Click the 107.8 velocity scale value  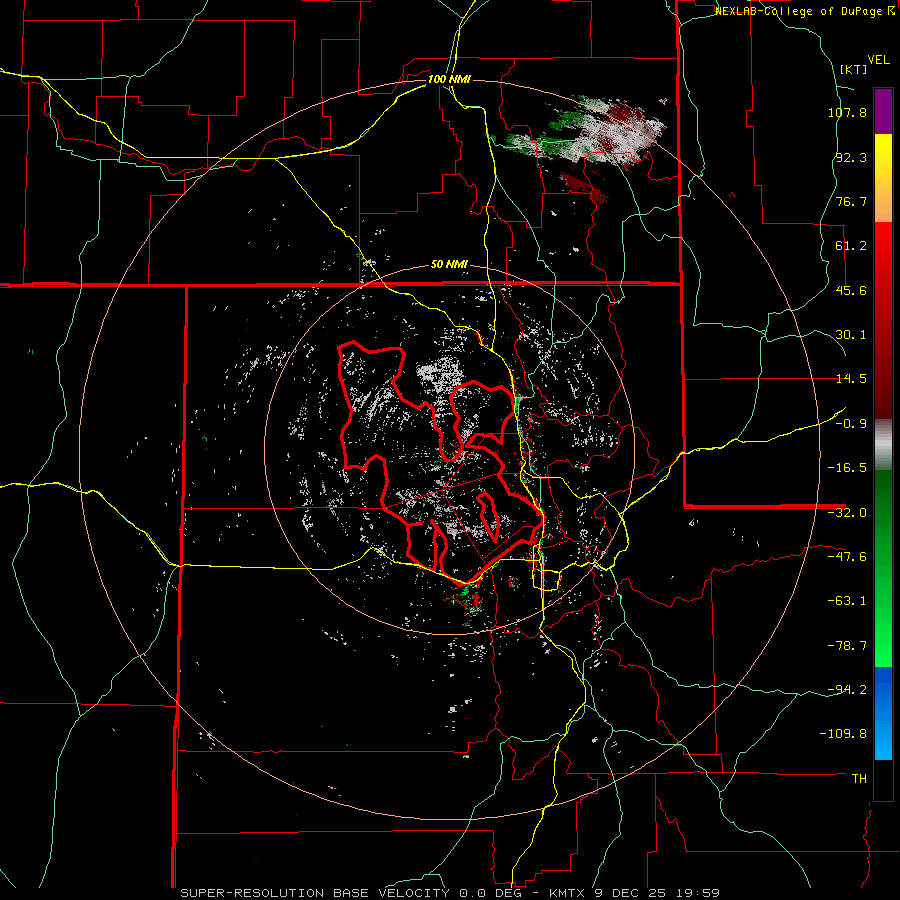click(x=847, y=112)
